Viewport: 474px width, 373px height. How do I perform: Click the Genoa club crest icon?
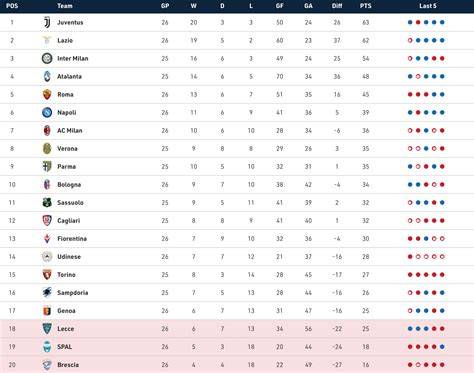click(47, 311)
